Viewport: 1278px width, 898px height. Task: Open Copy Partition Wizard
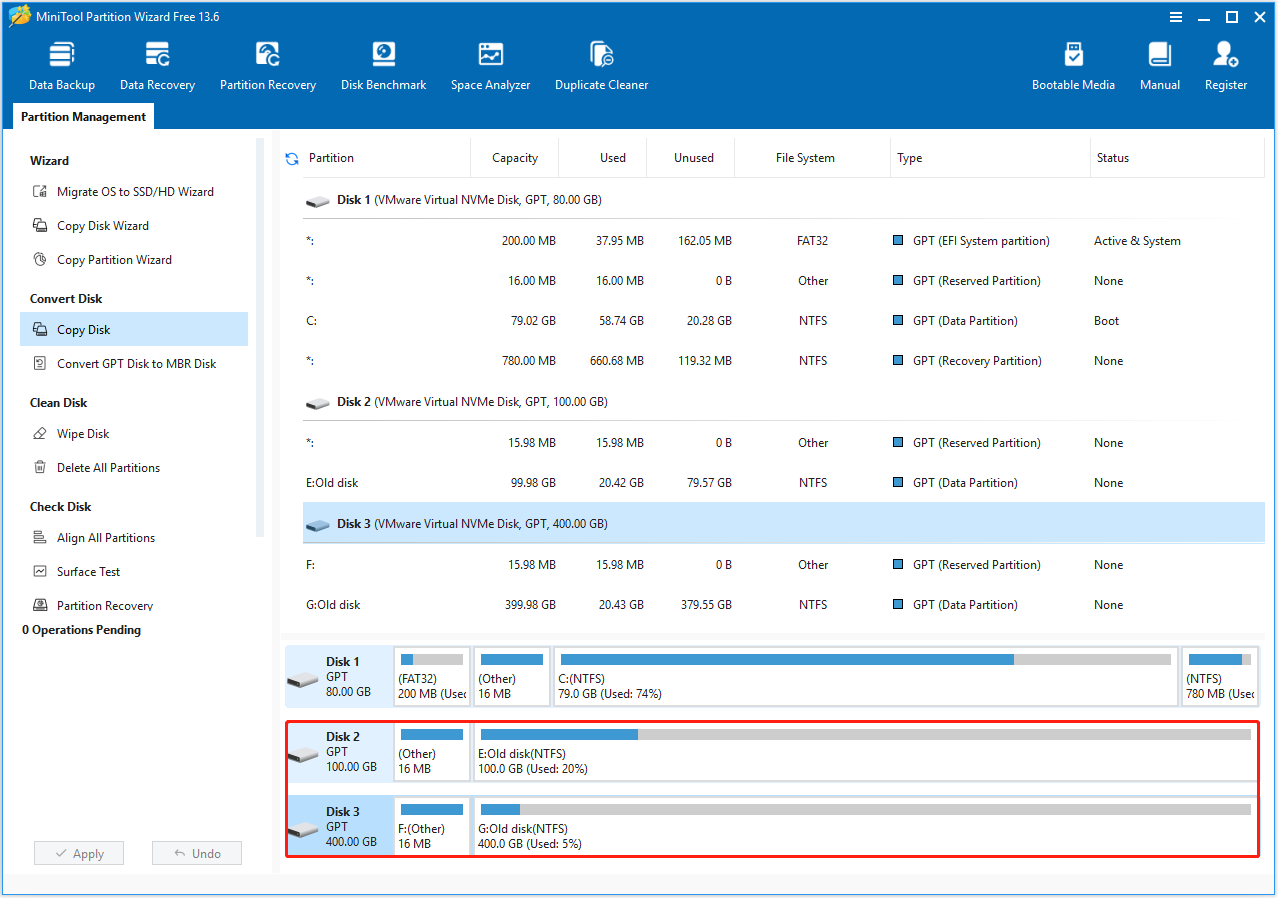[134, 260]
